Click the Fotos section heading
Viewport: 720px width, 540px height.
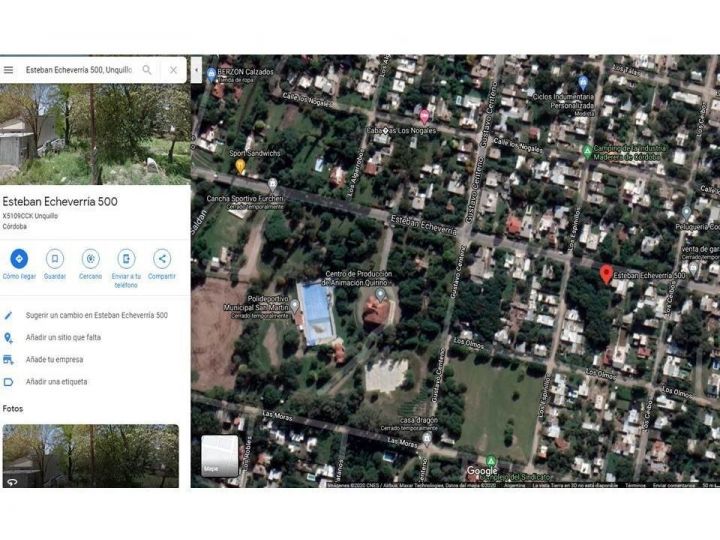pyautogui.click(x=13, y=409)
